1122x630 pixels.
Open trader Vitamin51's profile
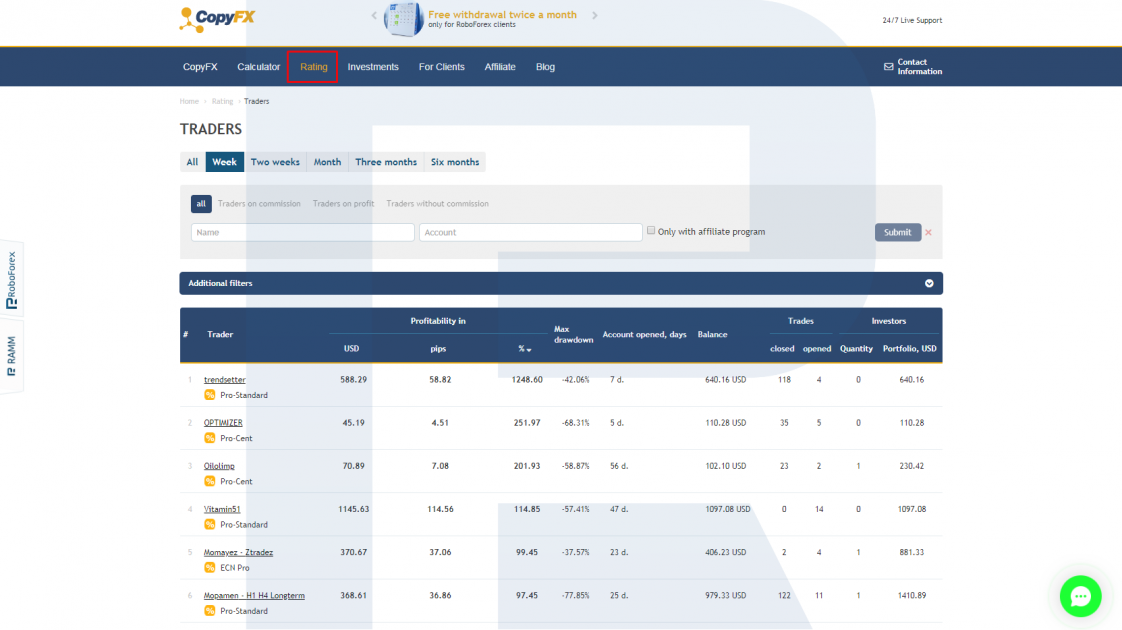222,510
